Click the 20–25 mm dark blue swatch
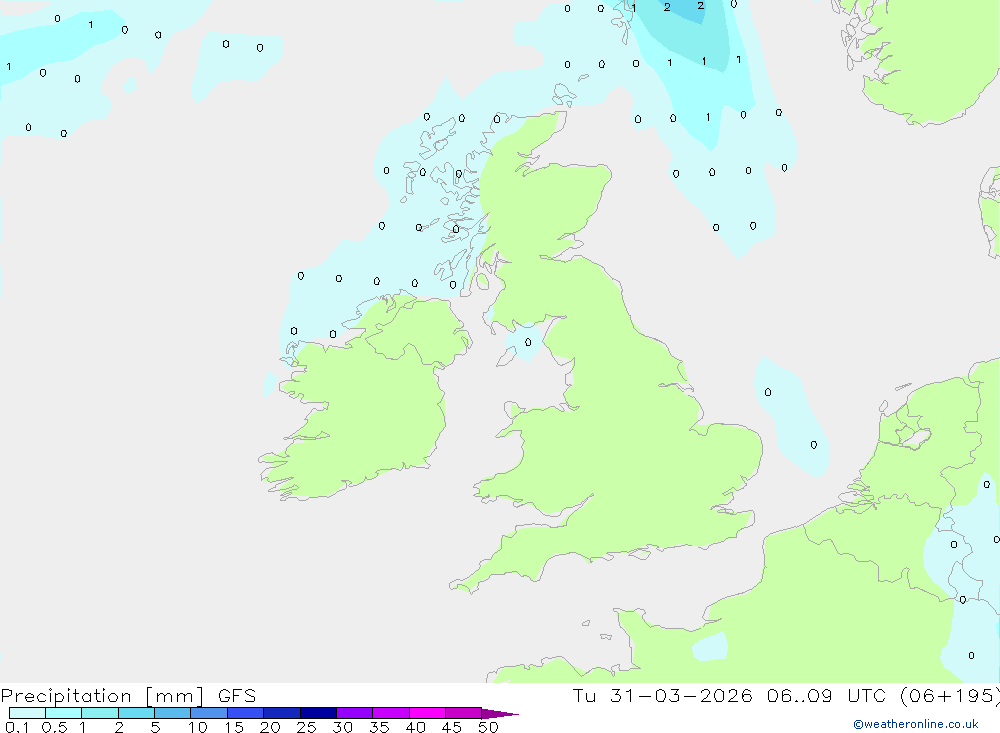 (x=282, y=713)
